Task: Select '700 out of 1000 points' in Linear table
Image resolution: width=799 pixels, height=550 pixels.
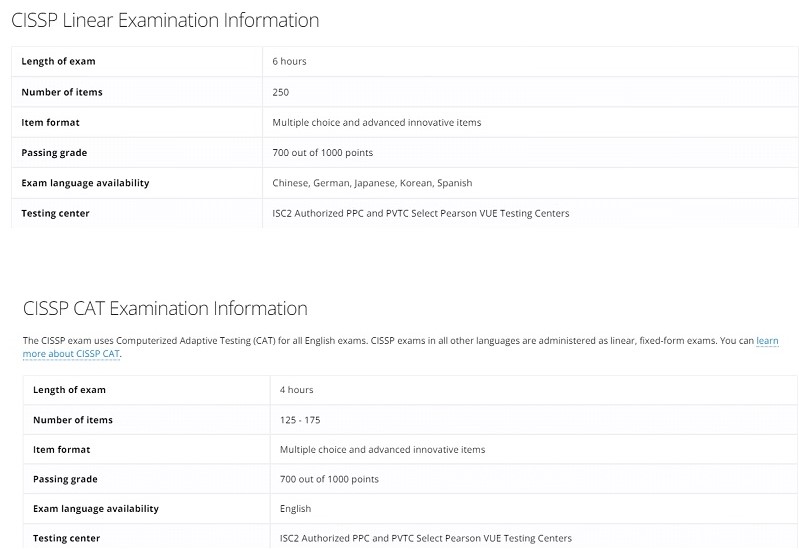Action: coord(323,153)
